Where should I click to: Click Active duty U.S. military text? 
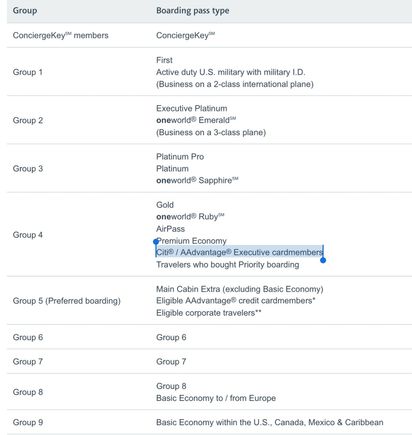231,72
